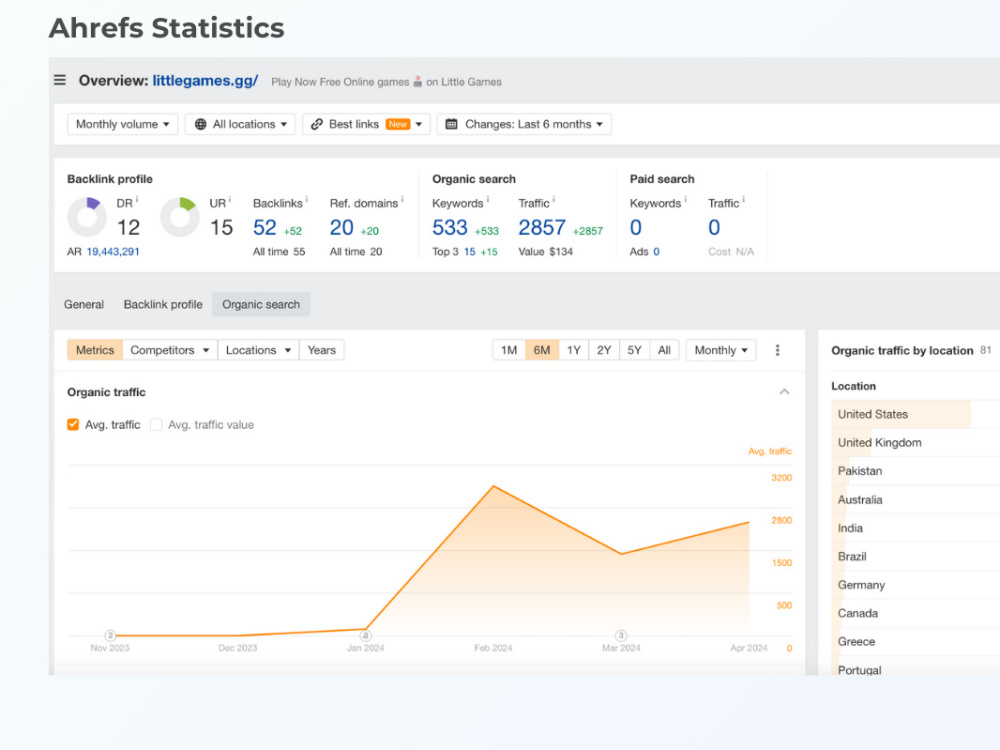This screenshot has width=1000, height=750.
Task: Click the globe icon in All locations
Action: 200,124
